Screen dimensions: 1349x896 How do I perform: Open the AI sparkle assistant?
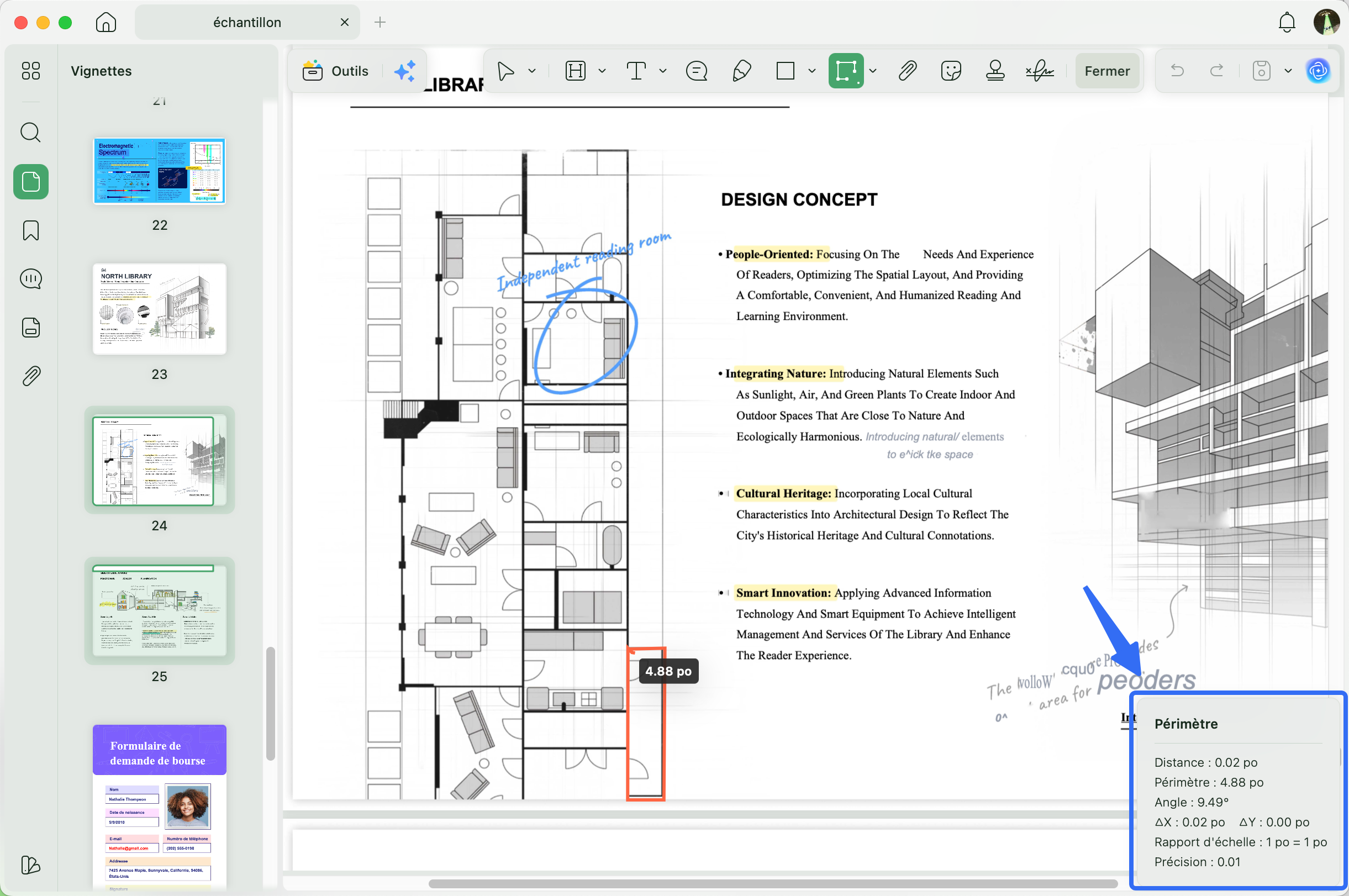pyautogui.click(x=404, y=71)
